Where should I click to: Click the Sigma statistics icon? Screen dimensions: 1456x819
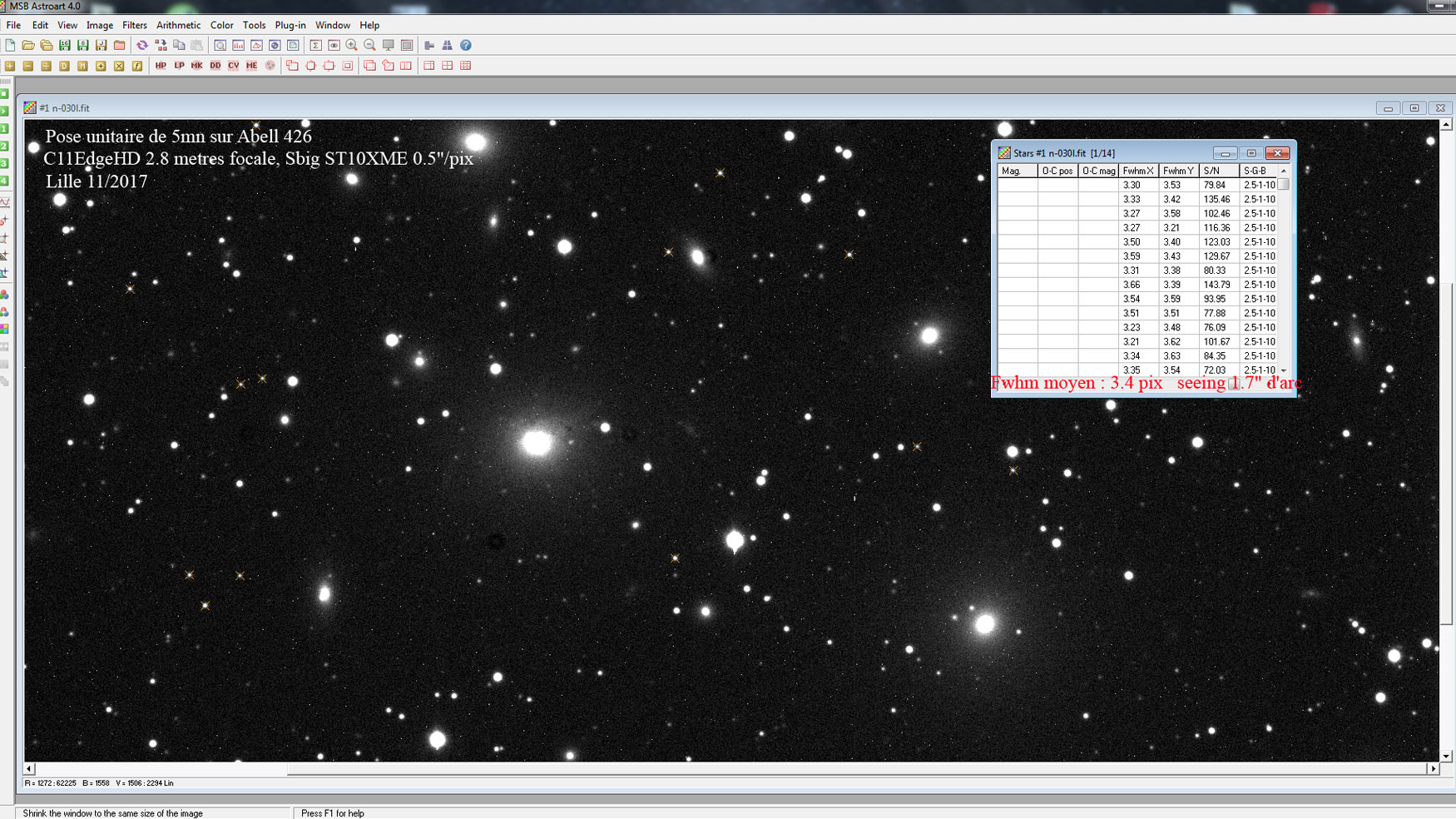click(315, 46)
